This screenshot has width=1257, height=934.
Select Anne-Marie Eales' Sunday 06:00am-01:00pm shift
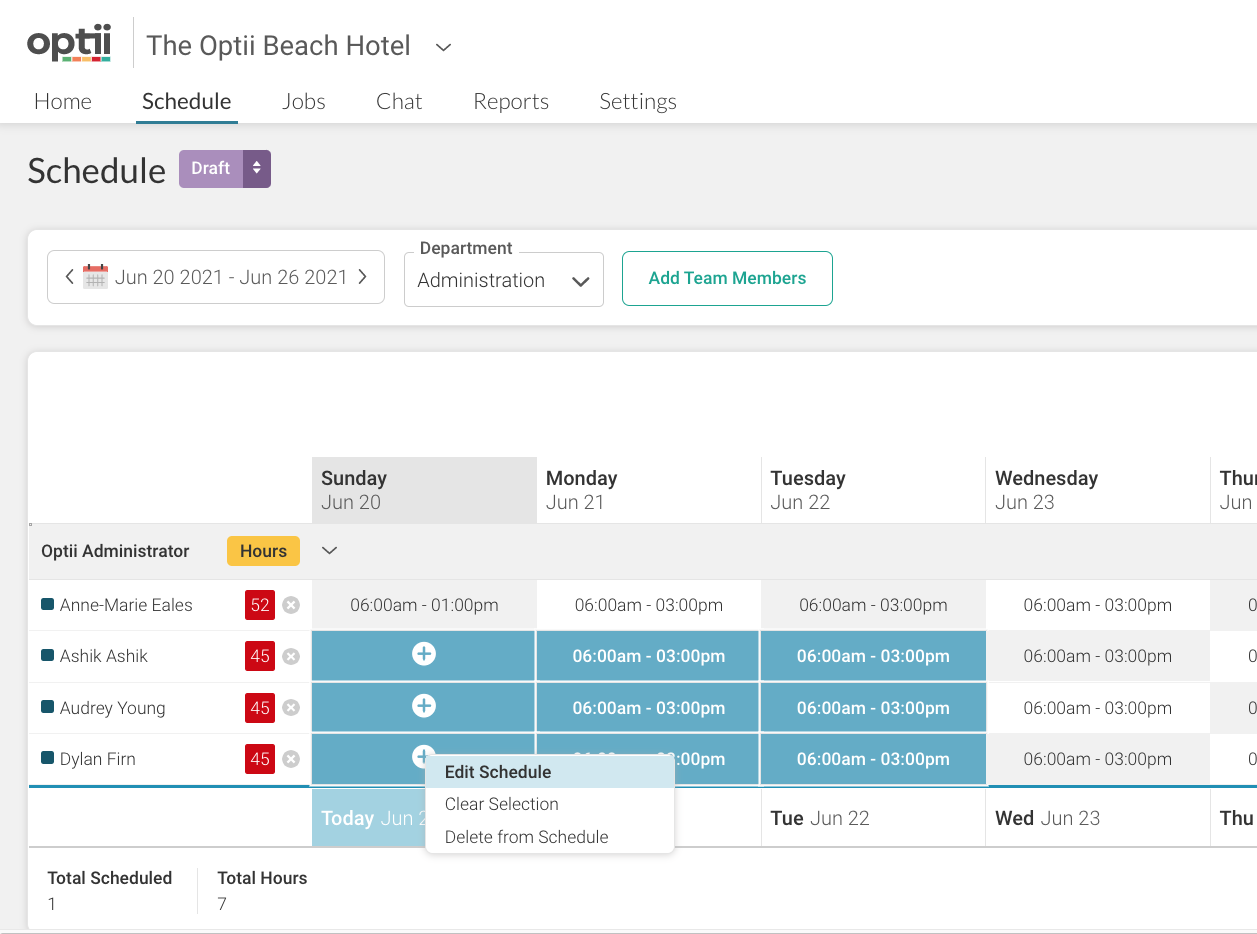click(424, 605)
